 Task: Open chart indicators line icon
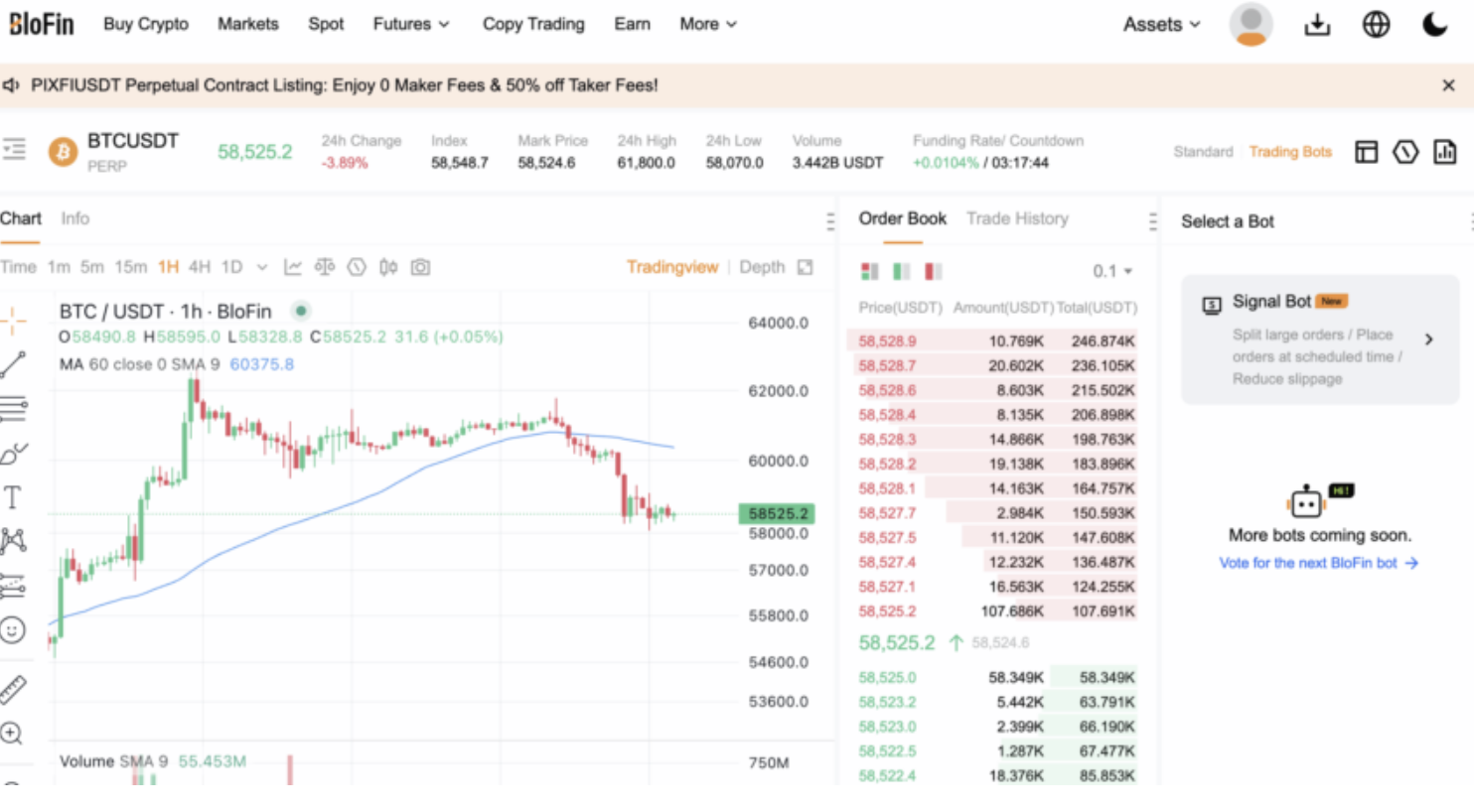click(x=293, y=267)
